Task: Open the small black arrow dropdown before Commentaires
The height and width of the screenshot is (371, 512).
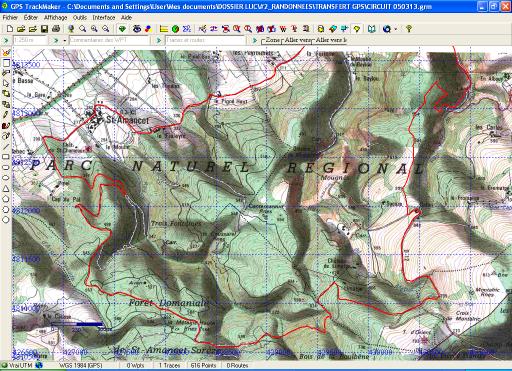Action: 65,40
